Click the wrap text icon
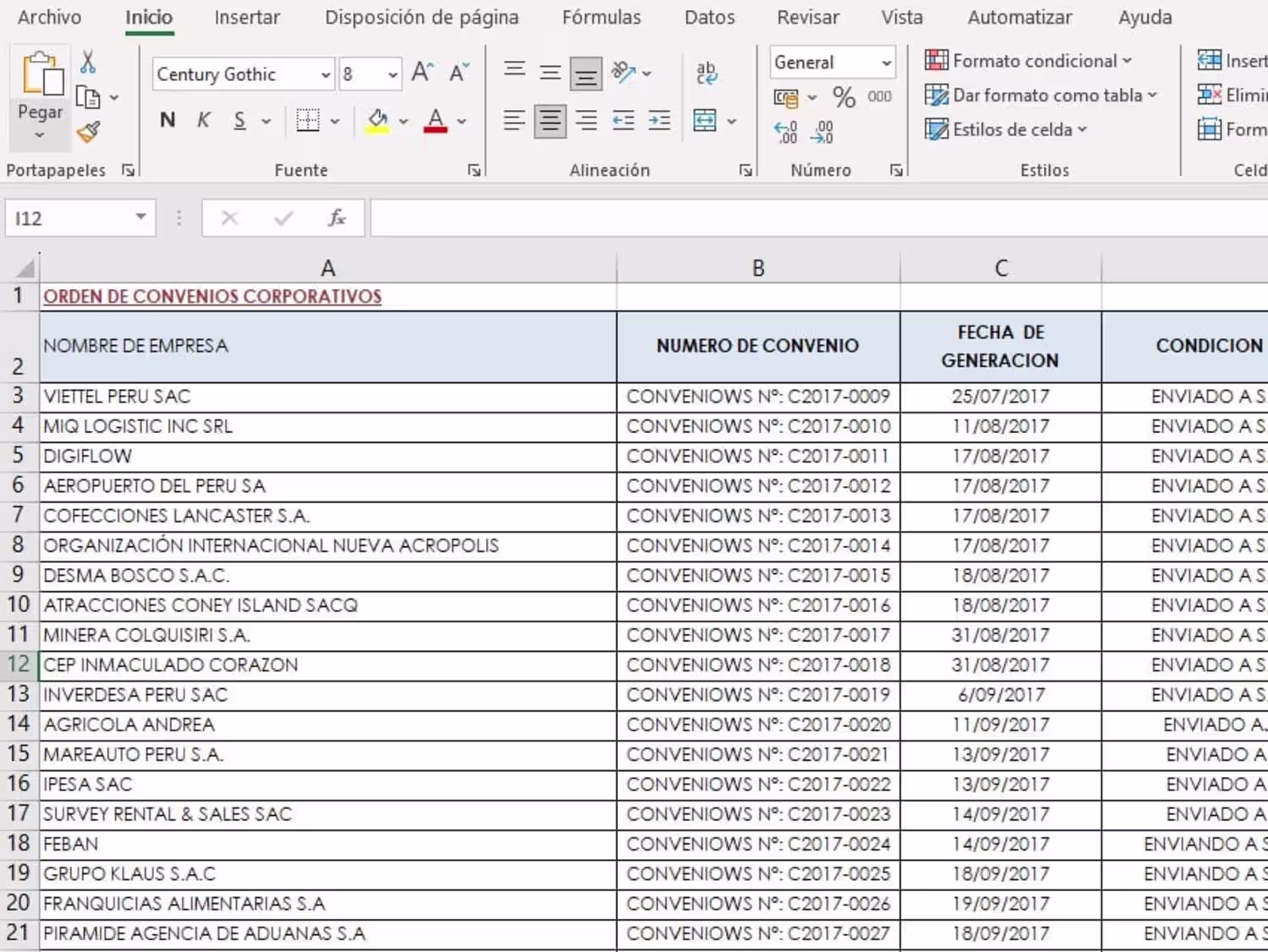This screenshot has width=1268, height=952. (x=707, y=73)
